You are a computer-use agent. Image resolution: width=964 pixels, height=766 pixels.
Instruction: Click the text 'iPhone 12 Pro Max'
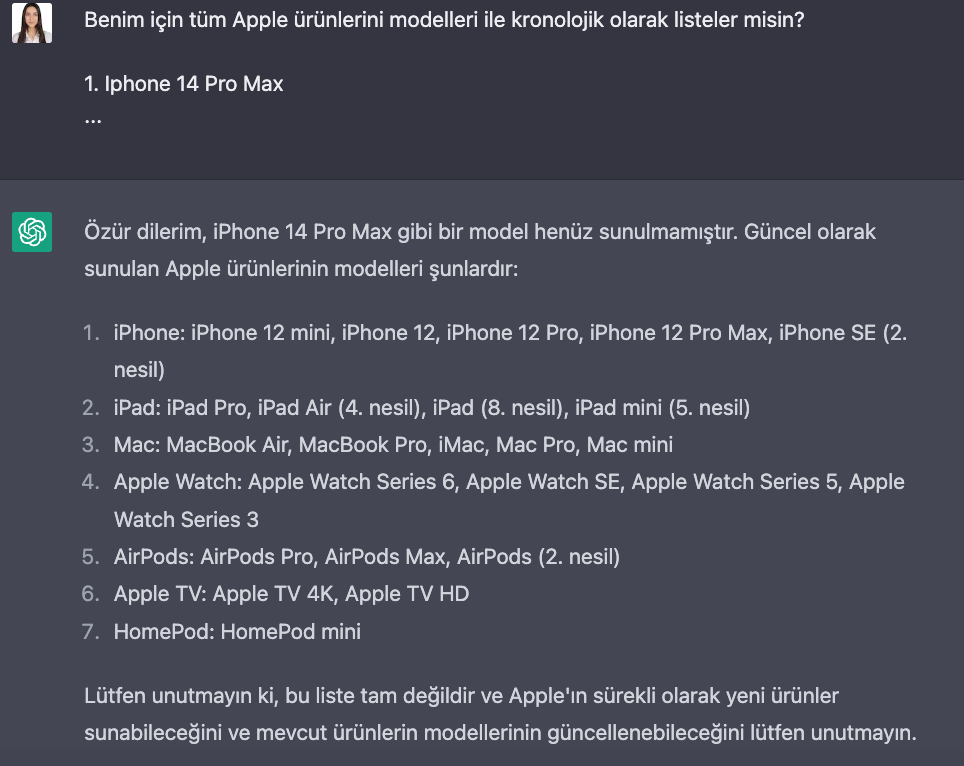679,333
